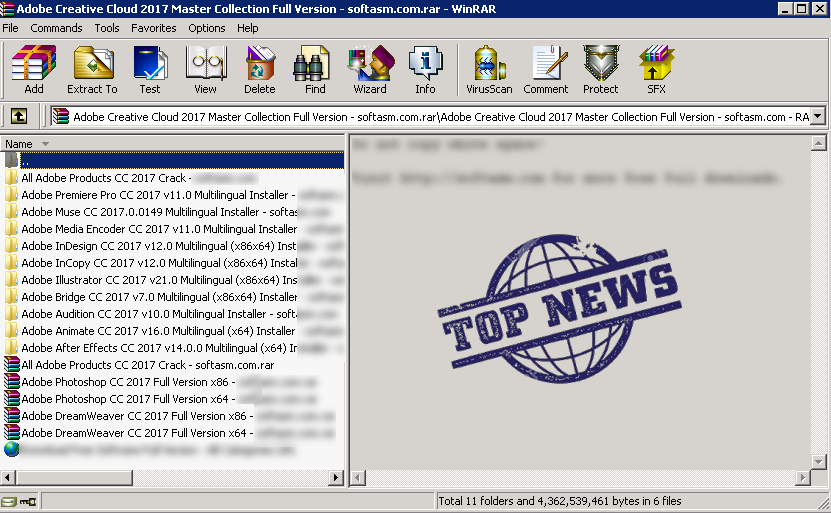Open the Options menu
831x513 pixels.
207,28
